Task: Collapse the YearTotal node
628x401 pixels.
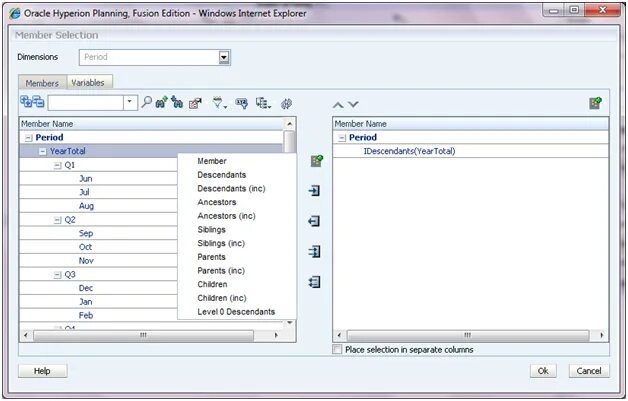Action: click(x=42, y=151)
